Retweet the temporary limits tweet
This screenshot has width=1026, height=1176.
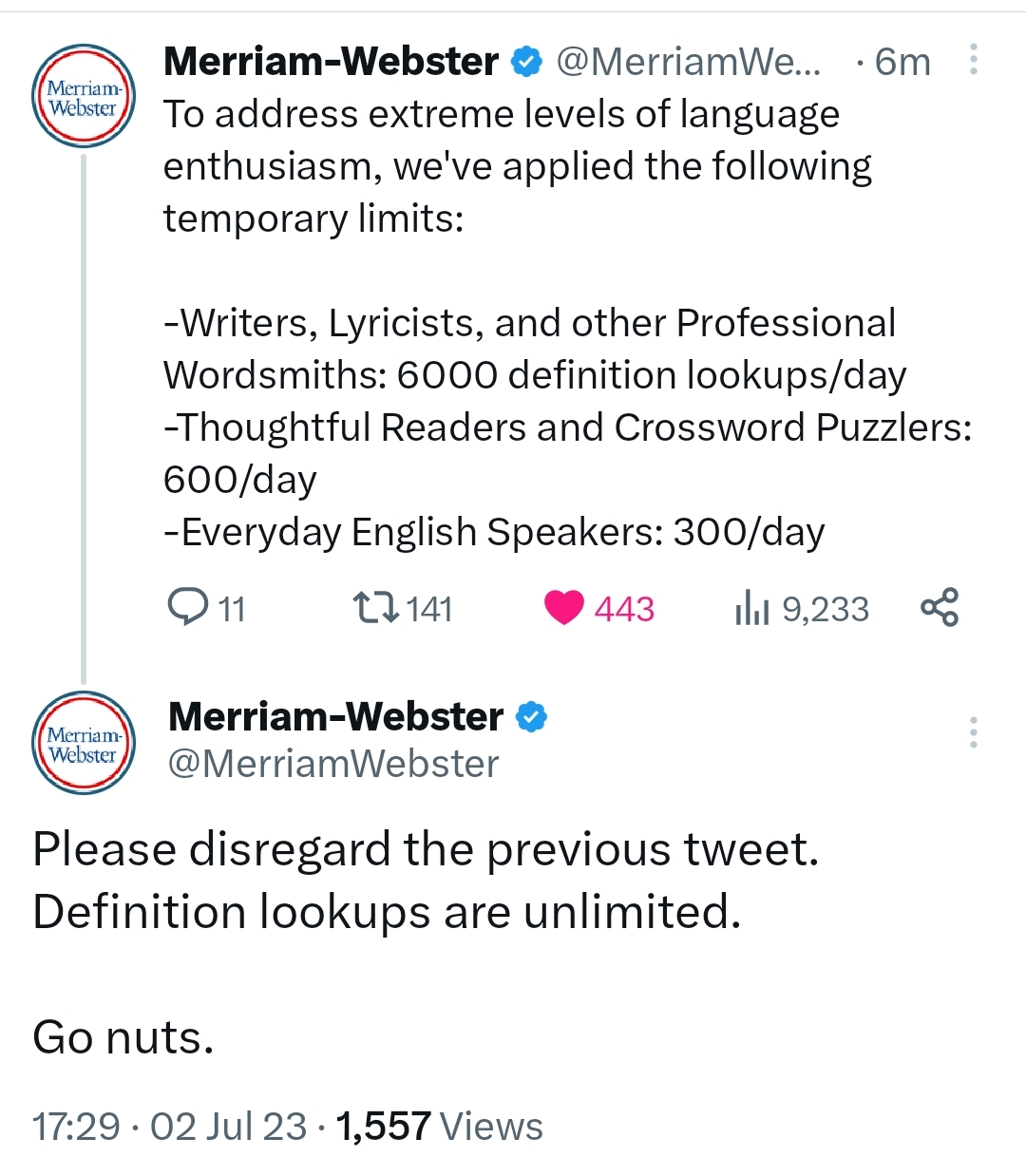(x=375, y=607)
